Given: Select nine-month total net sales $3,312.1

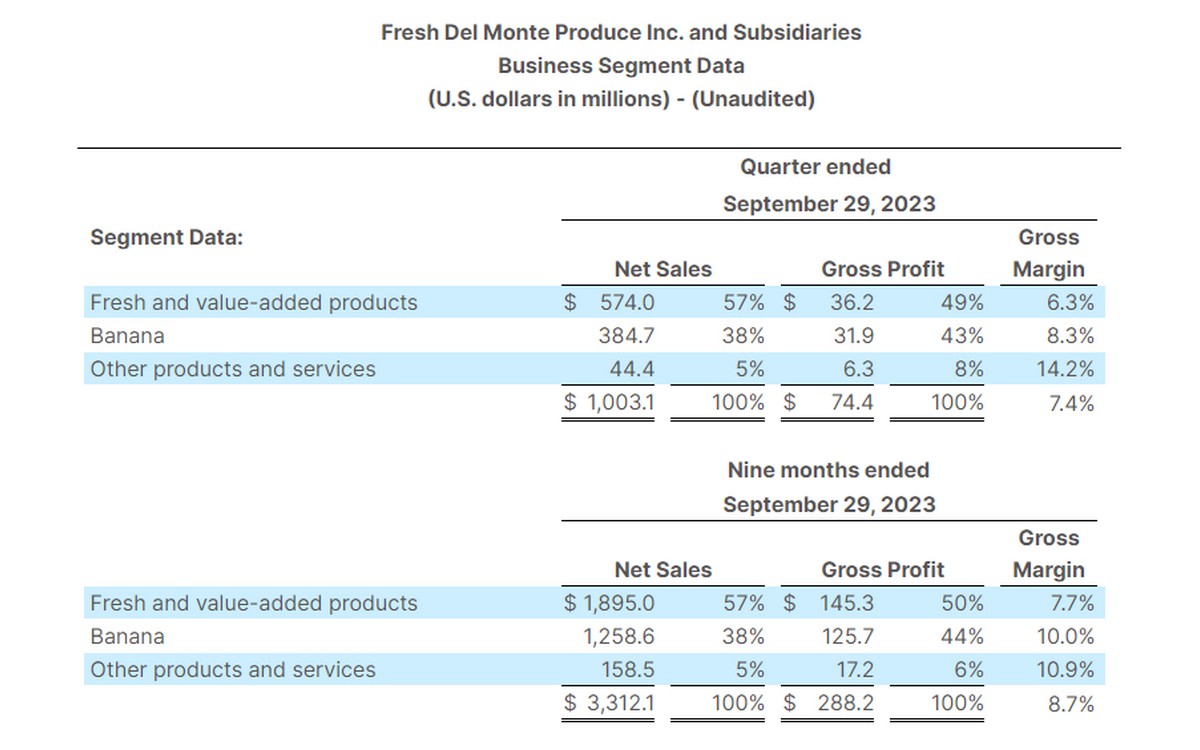Looking at the screenshot, I should coord(610,703).
